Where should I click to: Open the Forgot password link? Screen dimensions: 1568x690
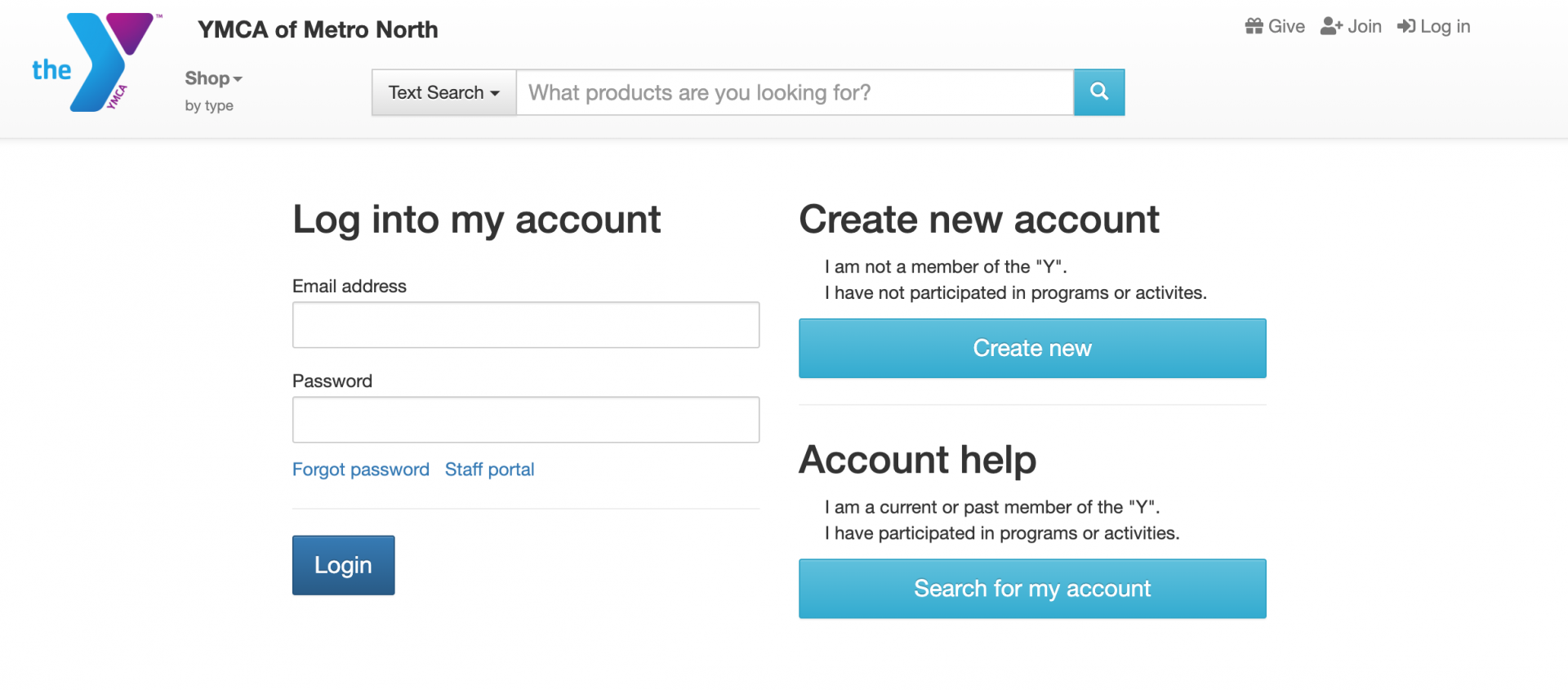[360, 469]
